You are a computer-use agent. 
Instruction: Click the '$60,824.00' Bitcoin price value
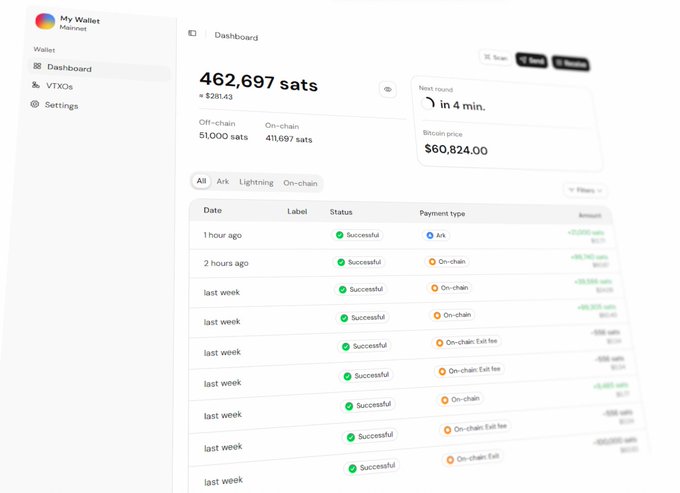click(x=456, y=150)
